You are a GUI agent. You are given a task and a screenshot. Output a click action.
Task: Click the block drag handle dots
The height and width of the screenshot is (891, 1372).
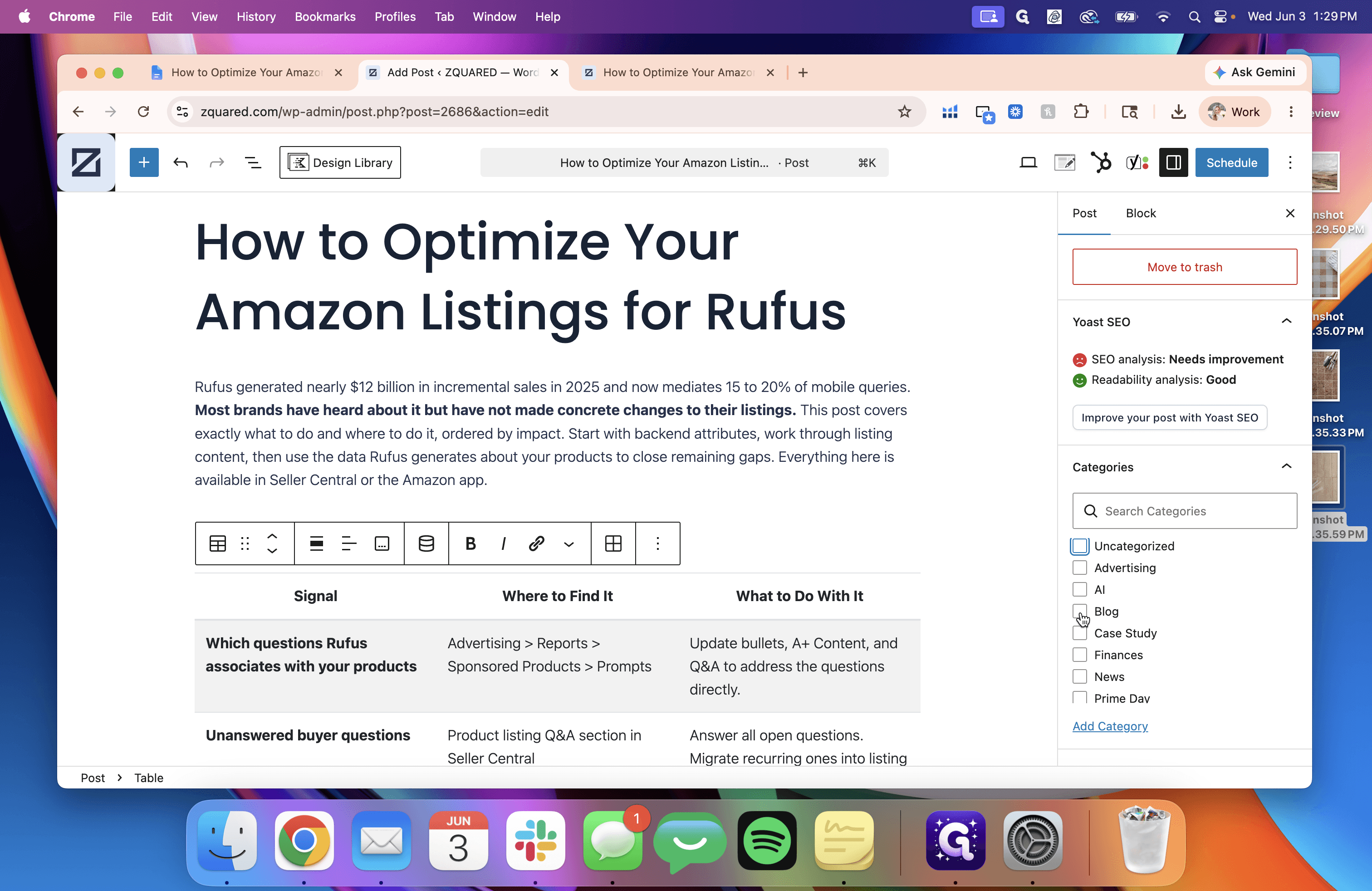tap(245, 543)
